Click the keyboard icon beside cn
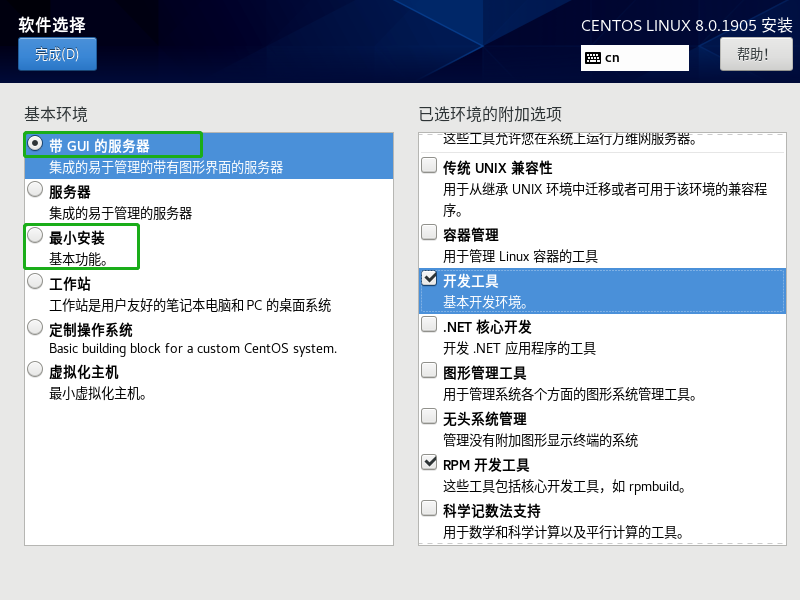This screenshot has height=600, width=800. pos(593,58)
